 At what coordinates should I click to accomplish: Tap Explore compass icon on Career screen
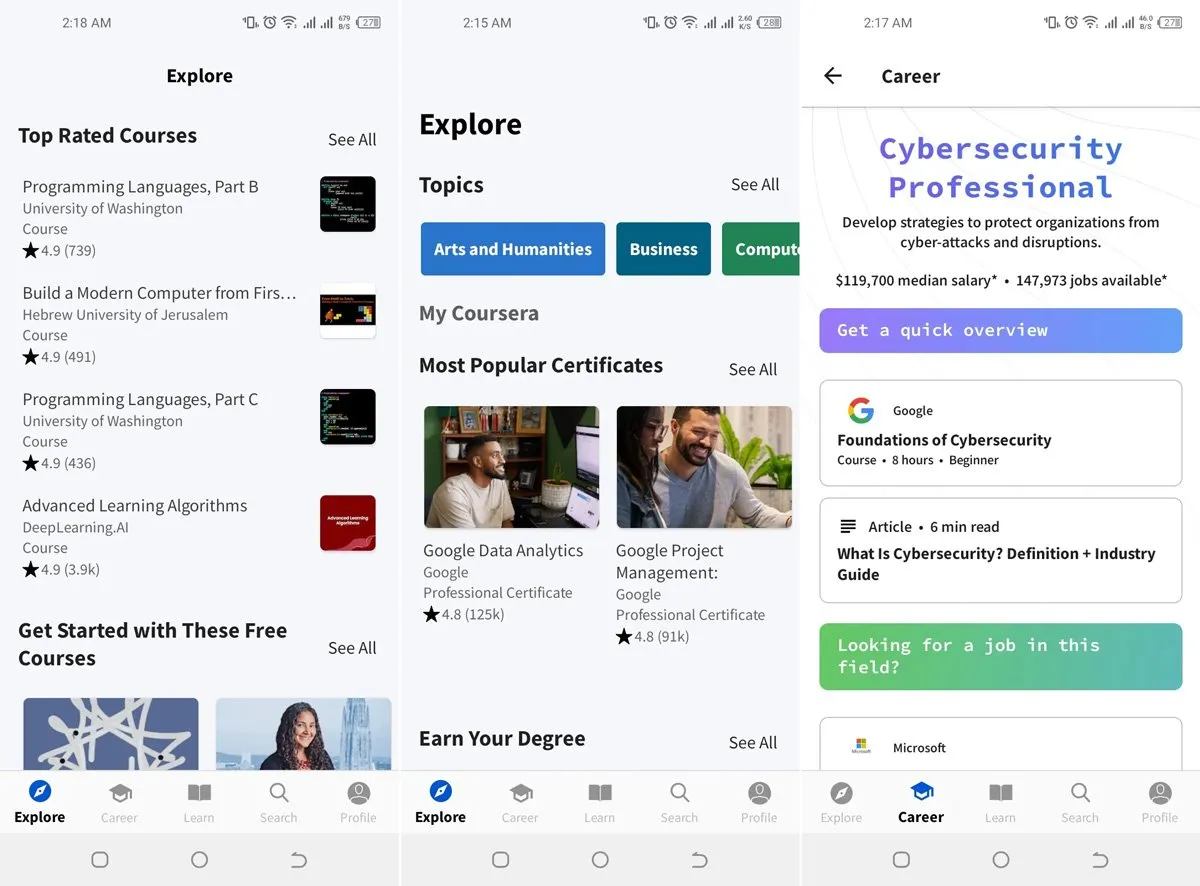[x=841, y=793]
